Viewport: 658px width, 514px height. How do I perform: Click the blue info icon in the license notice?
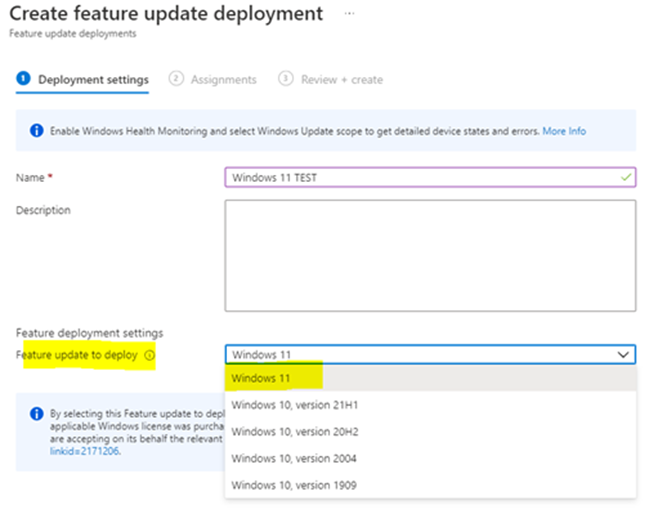coord(37,413)
